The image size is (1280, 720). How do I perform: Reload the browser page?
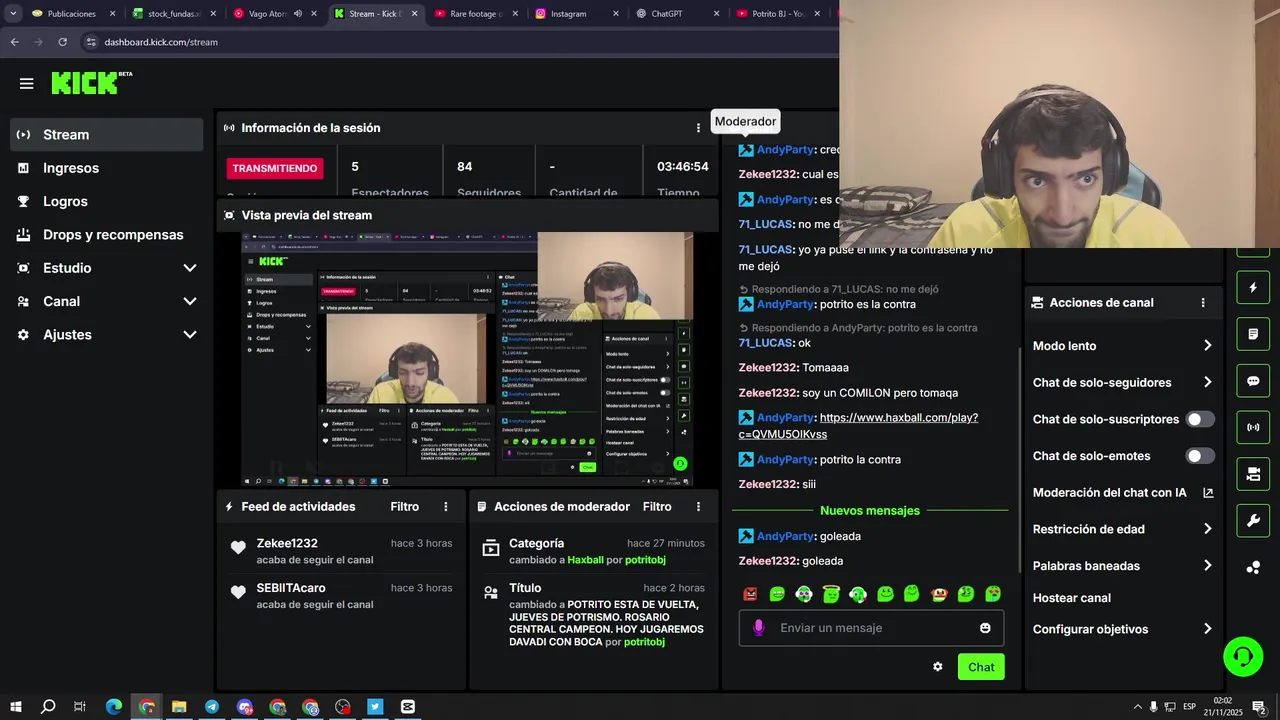pyautogui.click(x=62, y=42)
